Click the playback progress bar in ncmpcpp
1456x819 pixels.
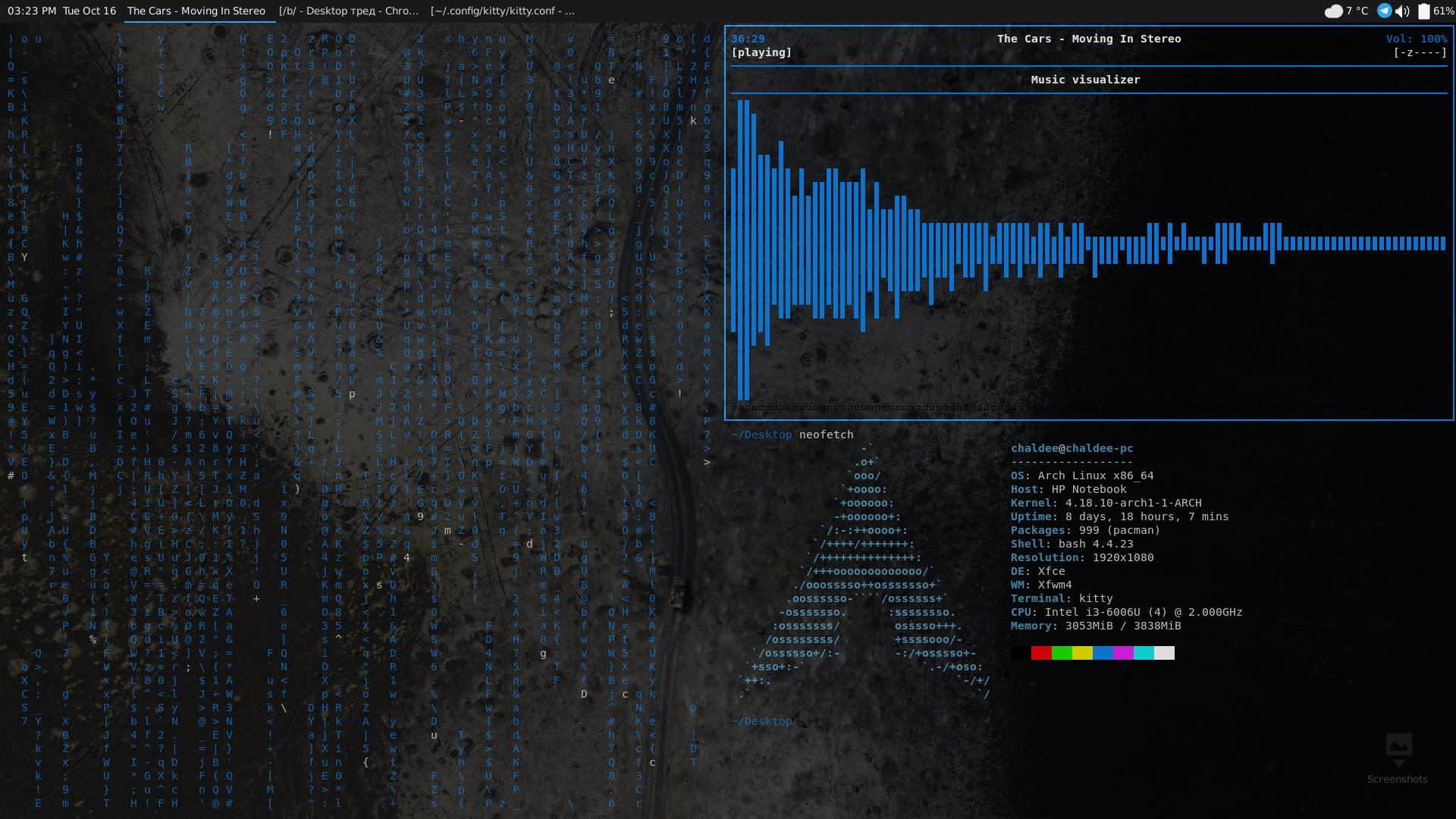click(1089, 407)
